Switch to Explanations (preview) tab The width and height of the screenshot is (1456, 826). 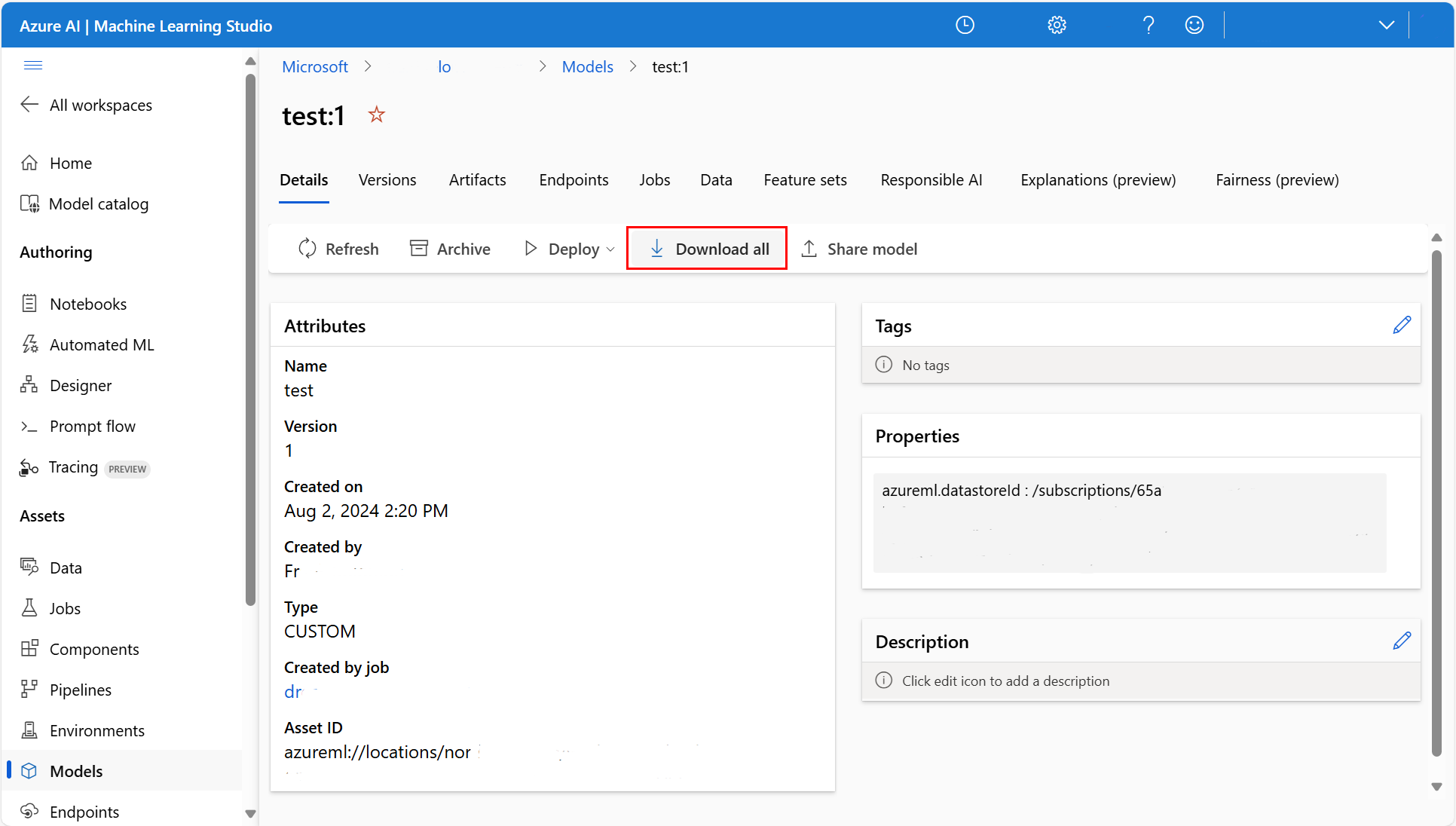[x=1097, y=179]
